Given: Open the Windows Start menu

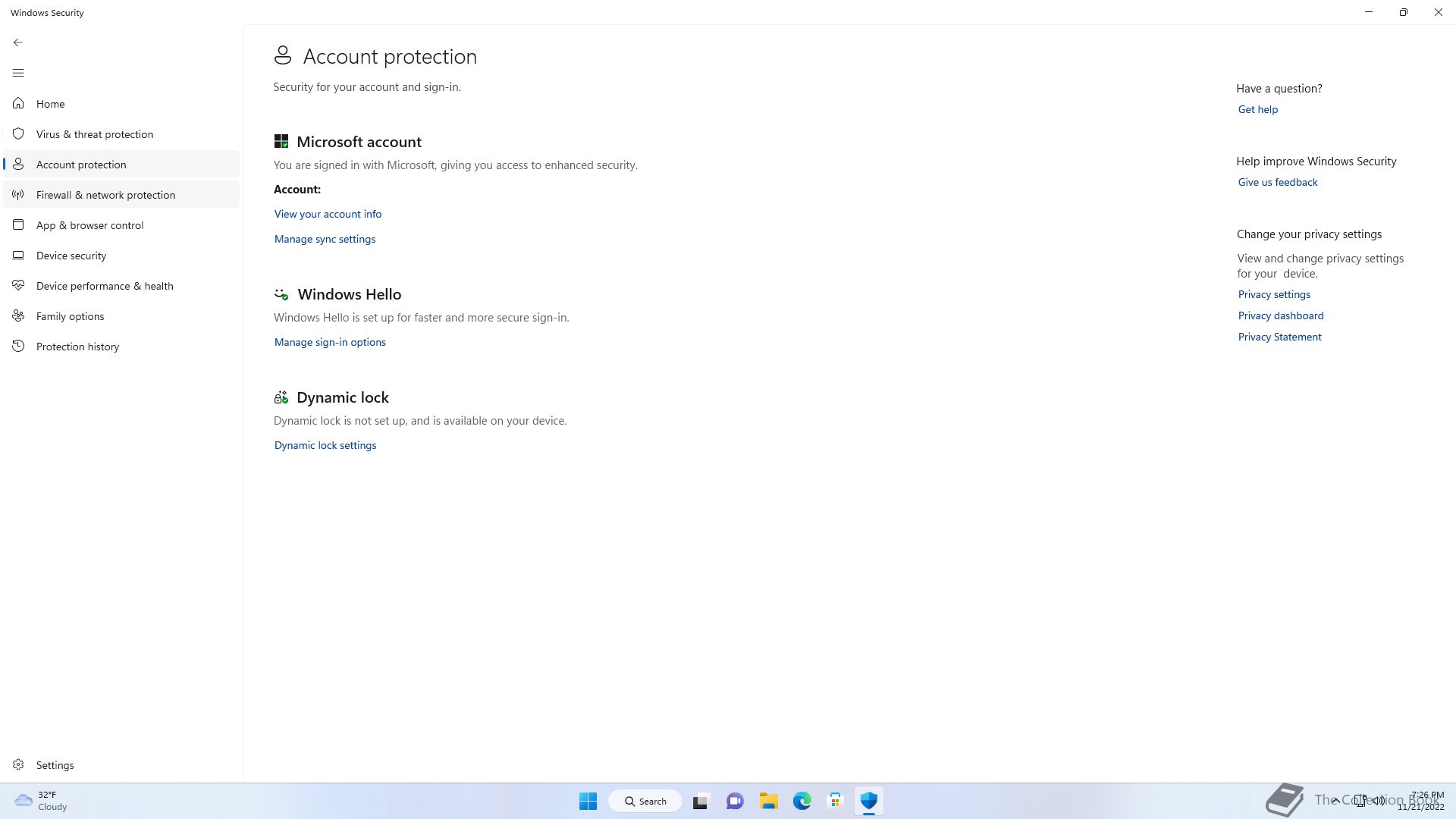Looking at the screenshot, I should tap(588, 801).
